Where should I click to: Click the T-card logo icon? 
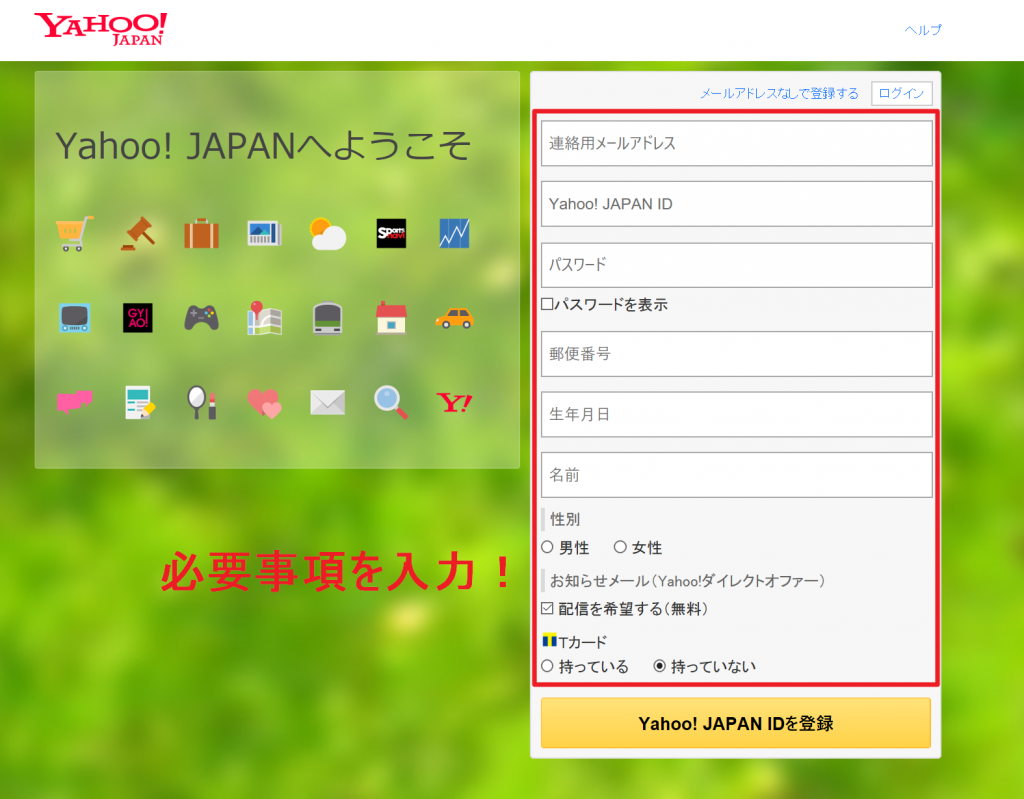[x=549, y=640]
